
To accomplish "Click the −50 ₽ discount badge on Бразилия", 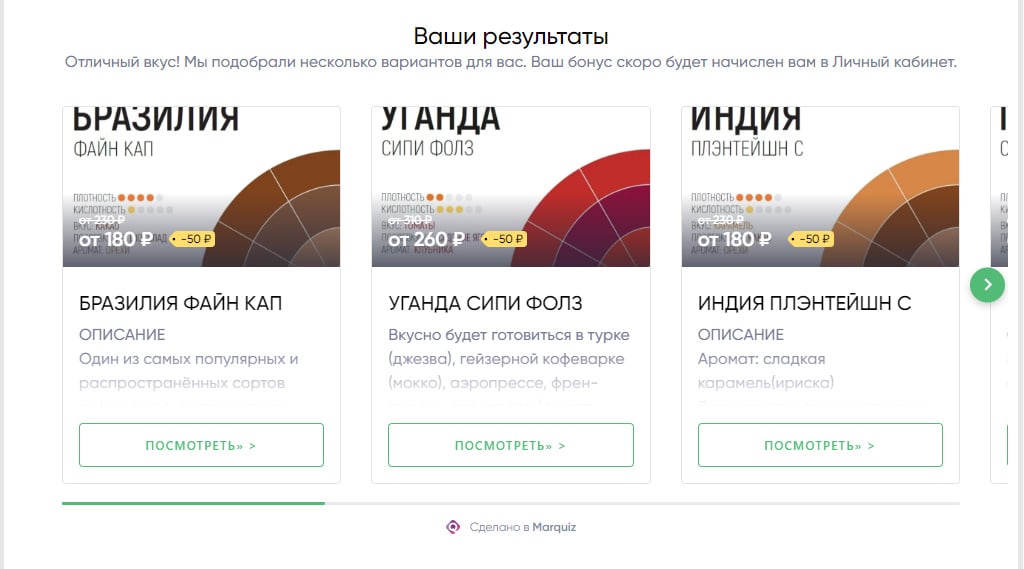I will coord(193,239).
